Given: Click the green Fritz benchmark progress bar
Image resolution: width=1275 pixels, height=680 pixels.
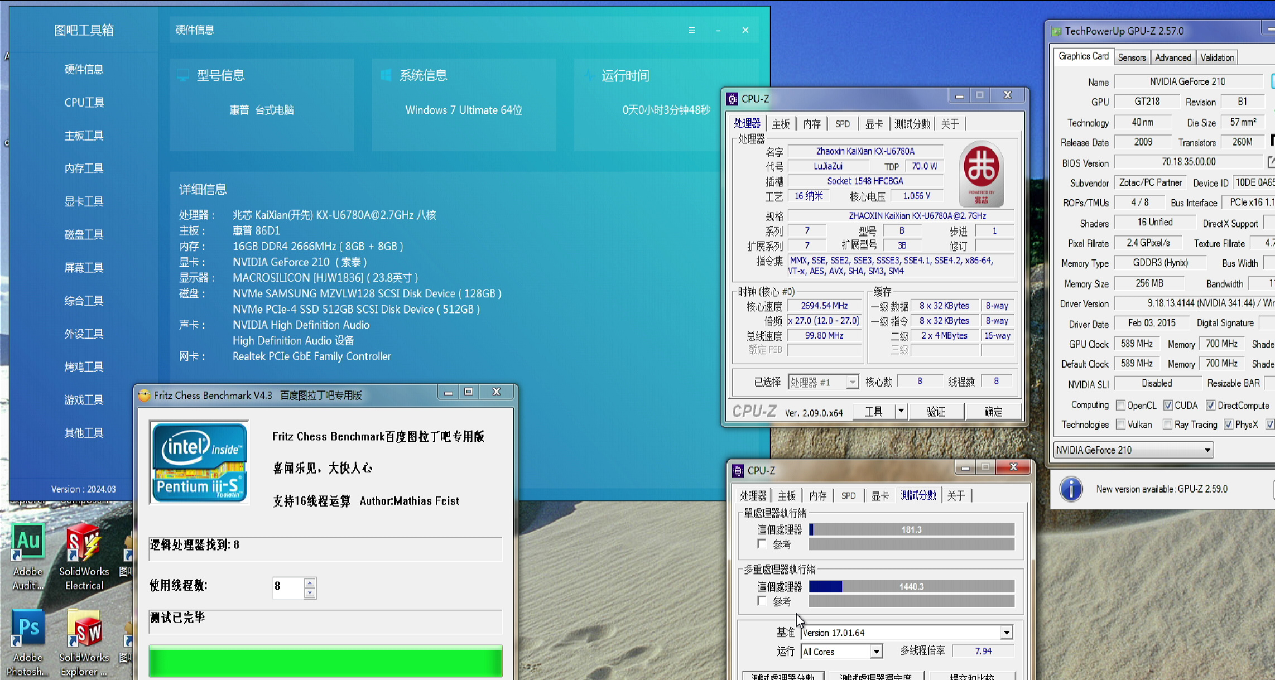Looking at the screenshot, I should click(326, 661).
